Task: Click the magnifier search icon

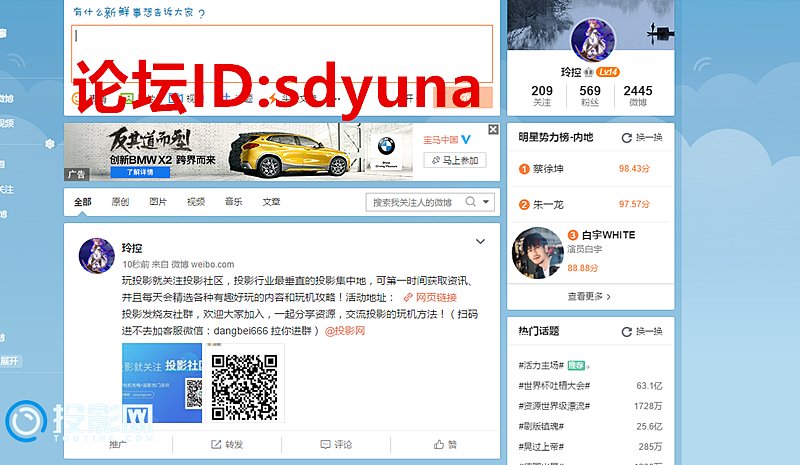Action: coord(470,202)
